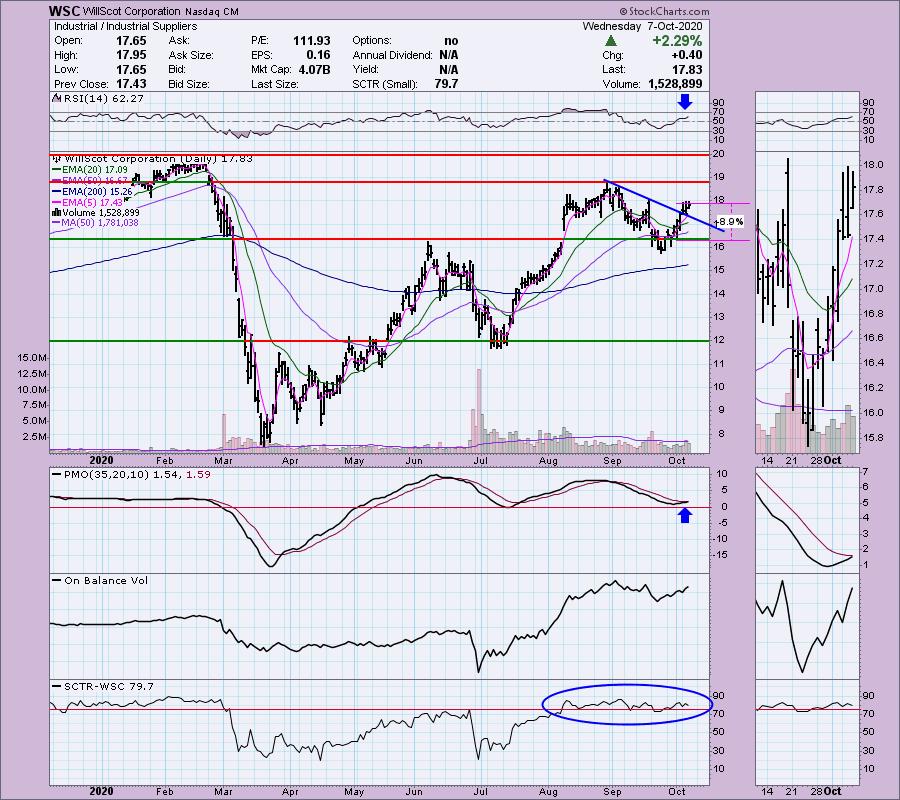
Task: Open the StockCharts.com credit link
Action: click(x=664, y=11)
